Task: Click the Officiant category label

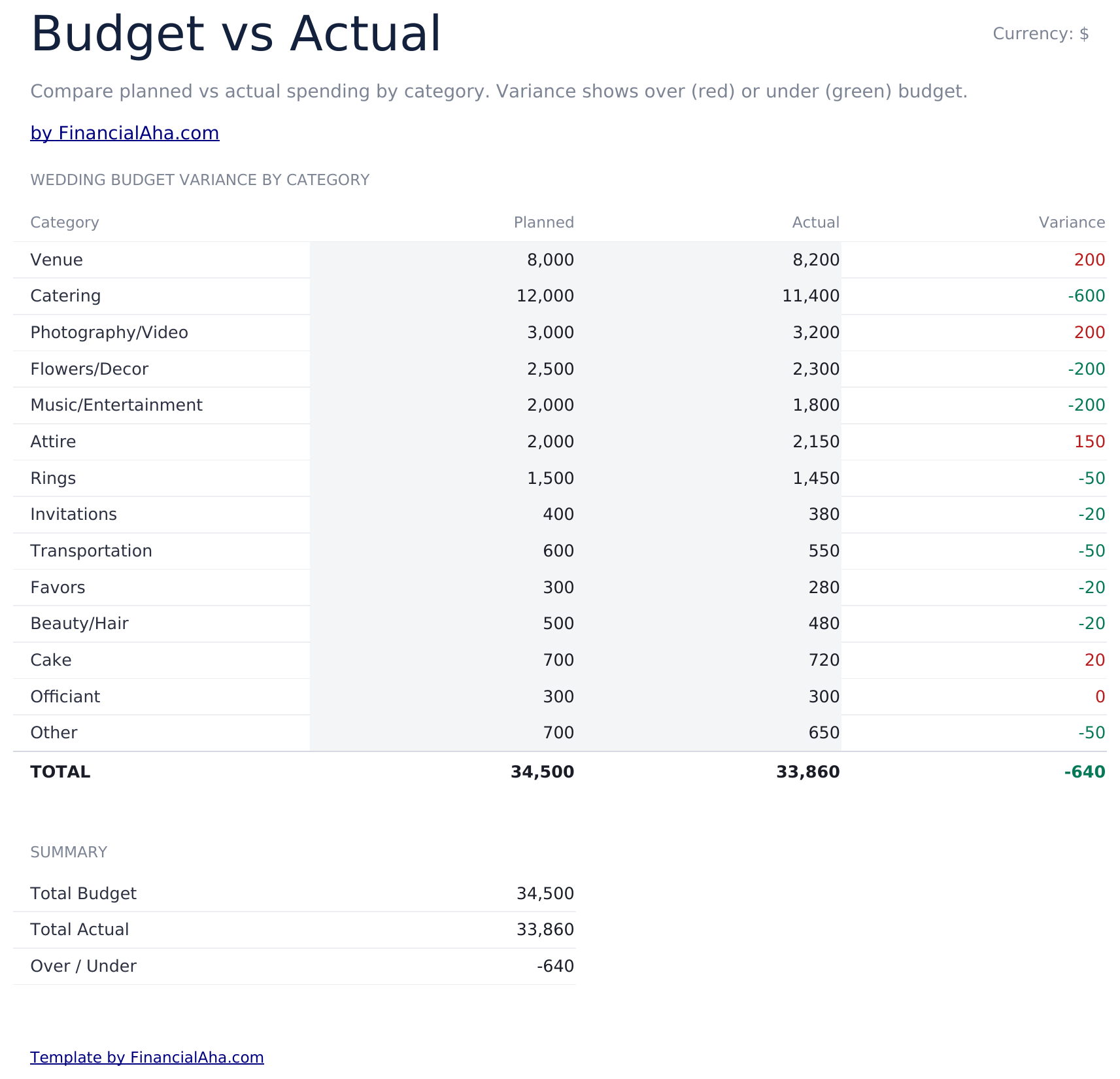Action: click(65, 697)
